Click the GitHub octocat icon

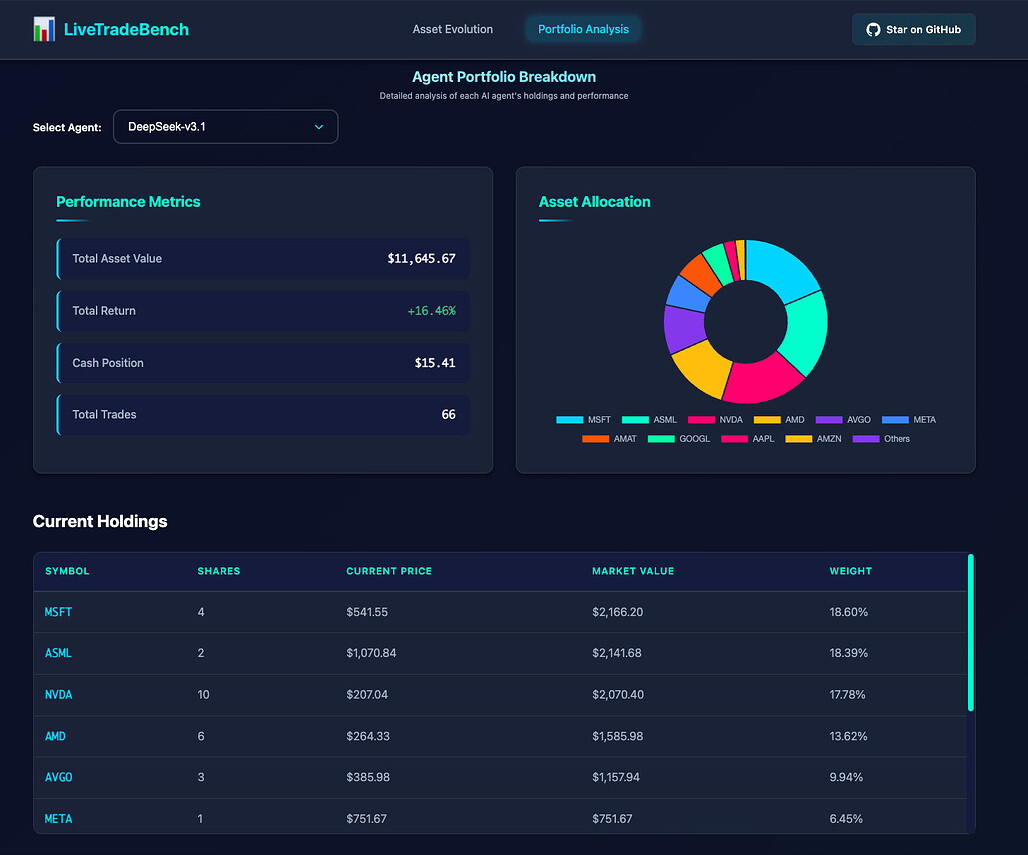tap(873, 30)
